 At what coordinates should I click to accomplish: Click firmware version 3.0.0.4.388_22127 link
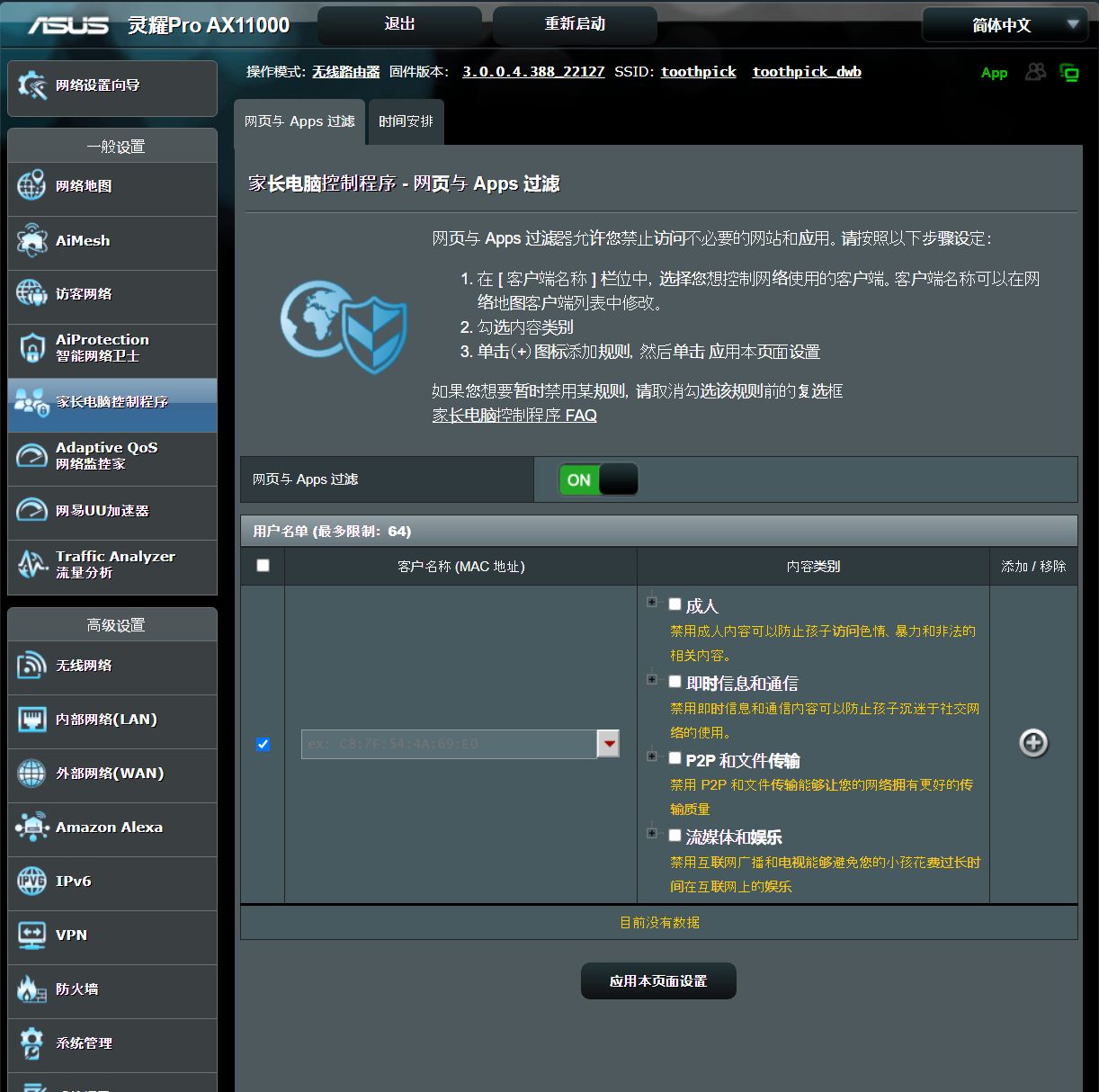click(533, 72)
